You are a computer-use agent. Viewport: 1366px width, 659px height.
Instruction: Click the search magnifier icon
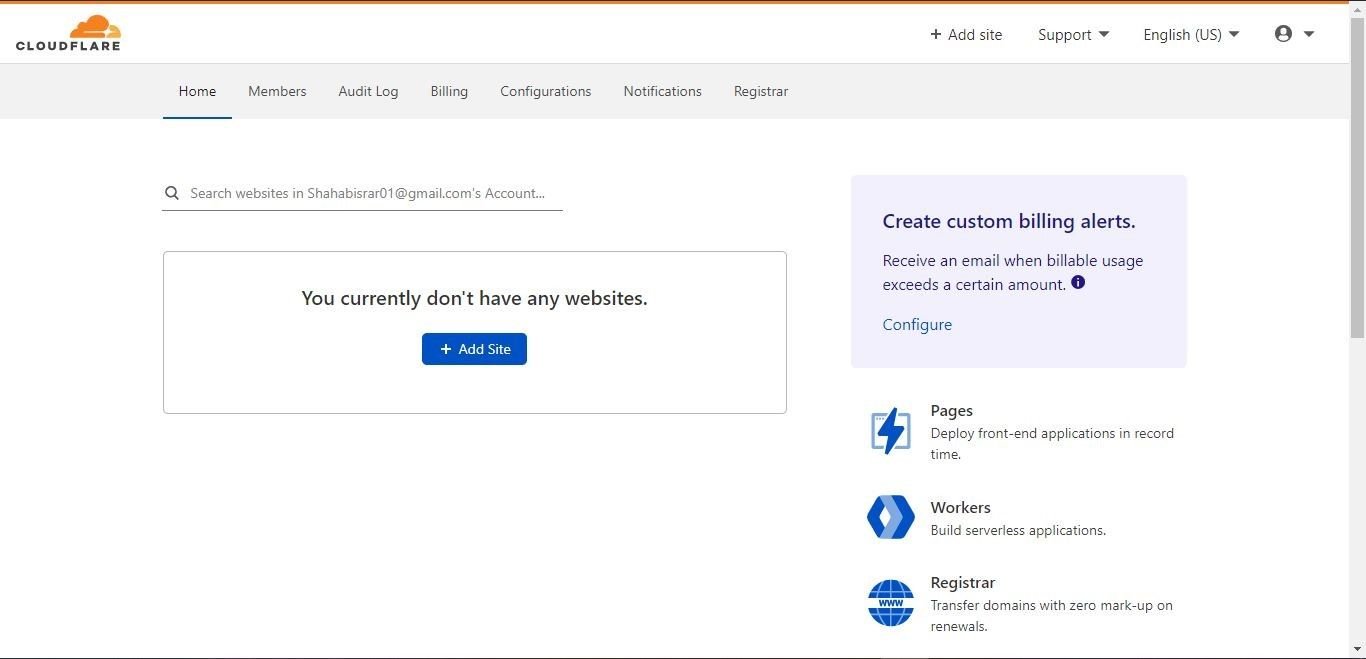click(x=172, y=193)
